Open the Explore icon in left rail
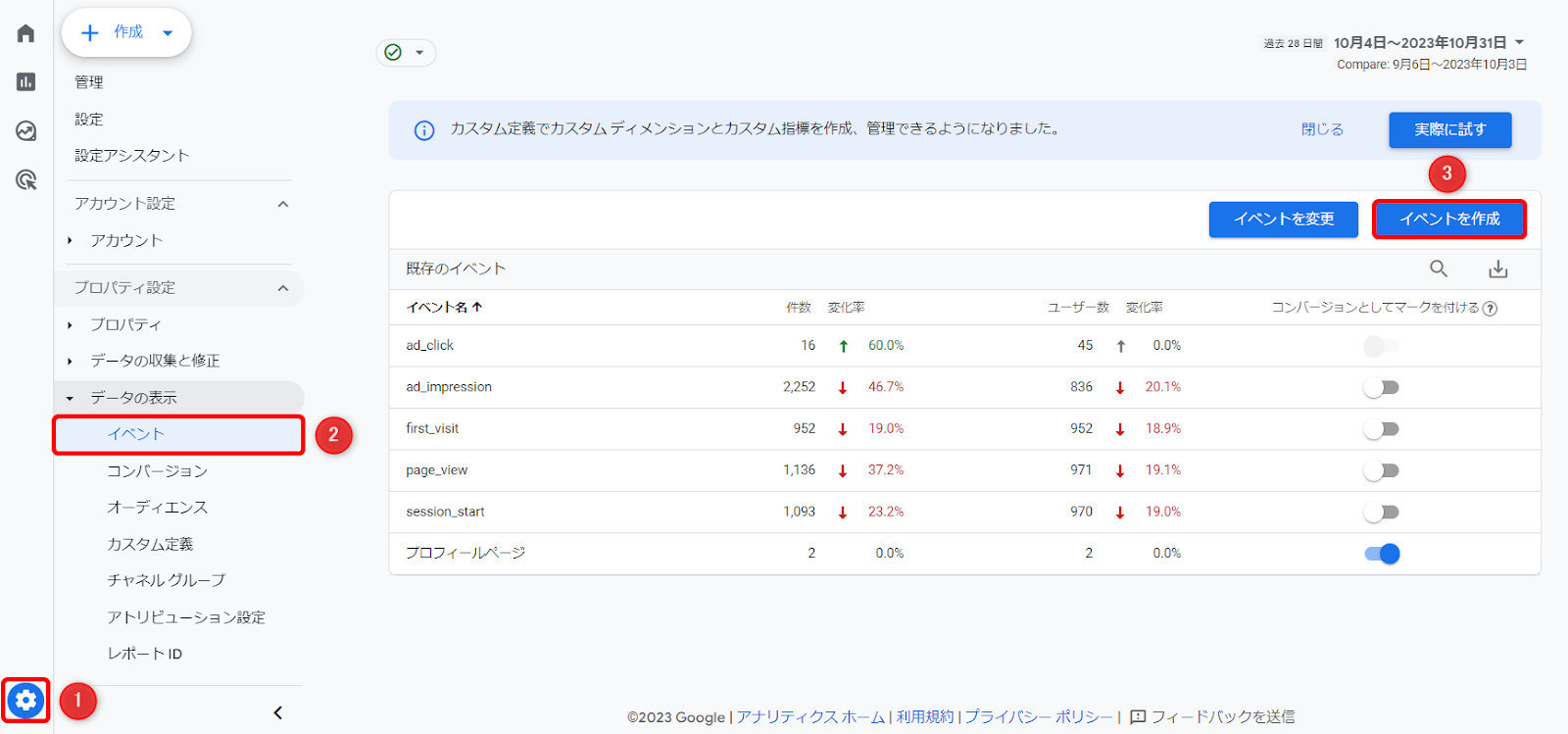The height and width of the screenshot is (734, 1568). click(26, 130)
